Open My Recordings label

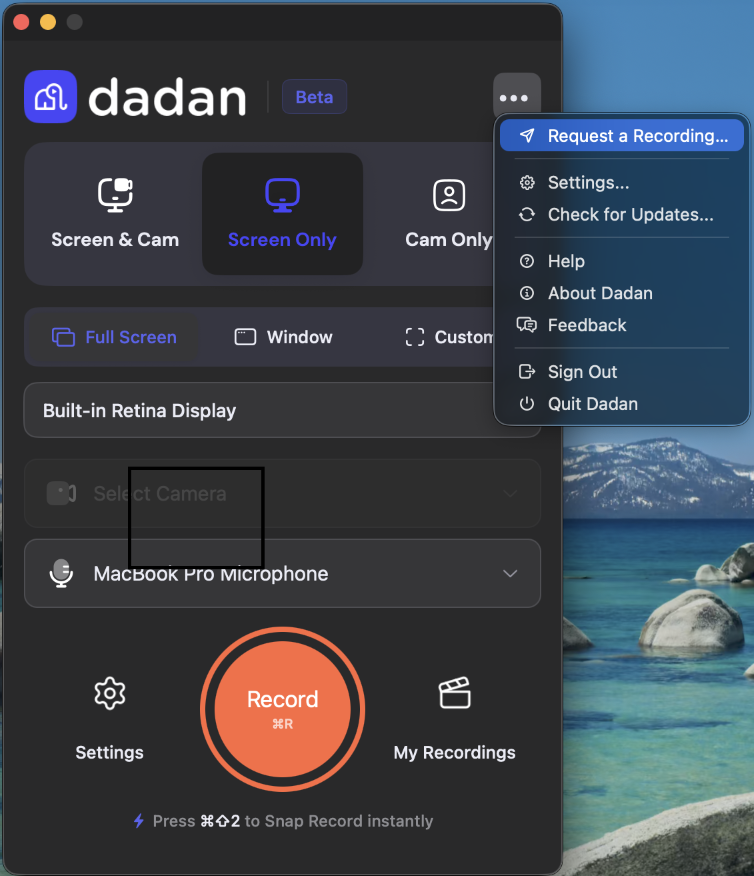455,753
